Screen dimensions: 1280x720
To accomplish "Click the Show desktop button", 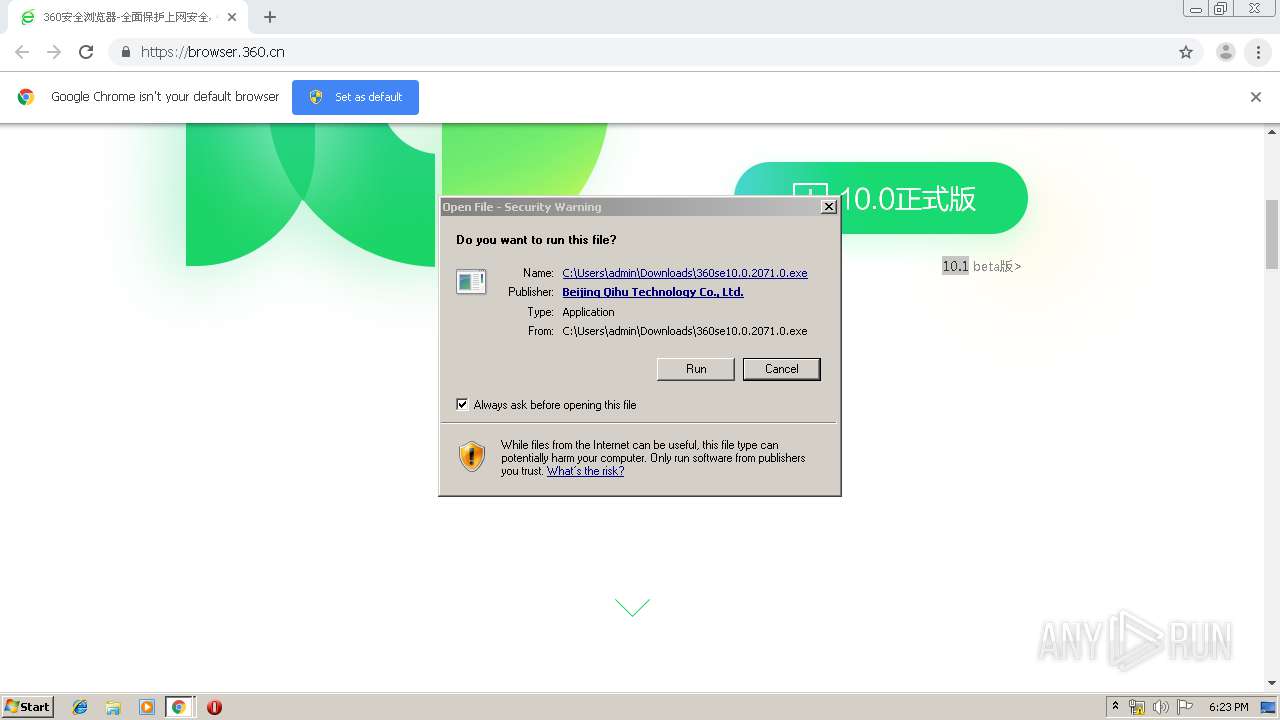I will (x=1270, y=707).
